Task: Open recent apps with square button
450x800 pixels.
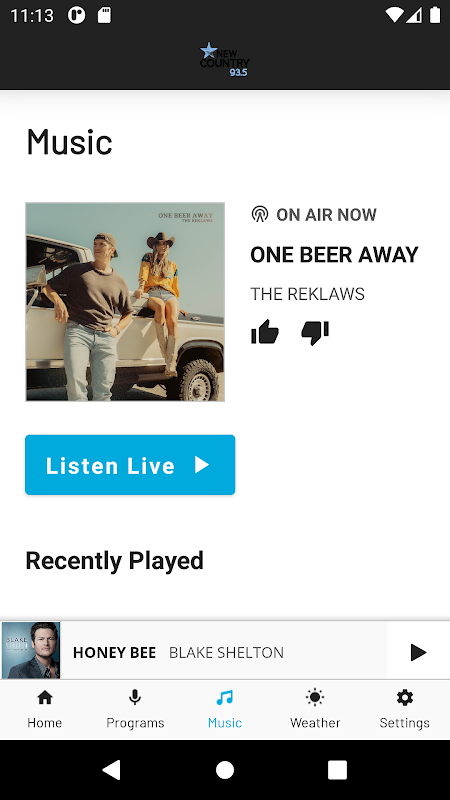Action: pyautogui.click(x=337, y=770)
